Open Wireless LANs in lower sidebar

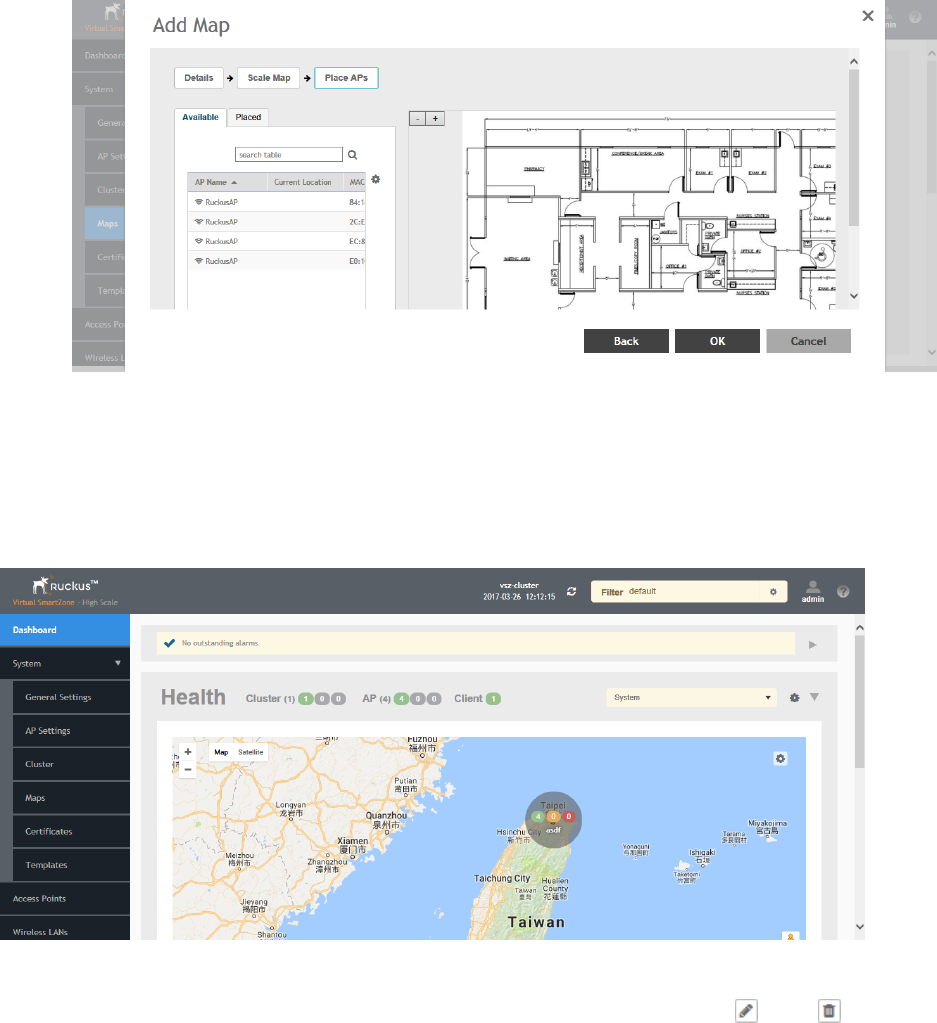[x=65, y=929]
